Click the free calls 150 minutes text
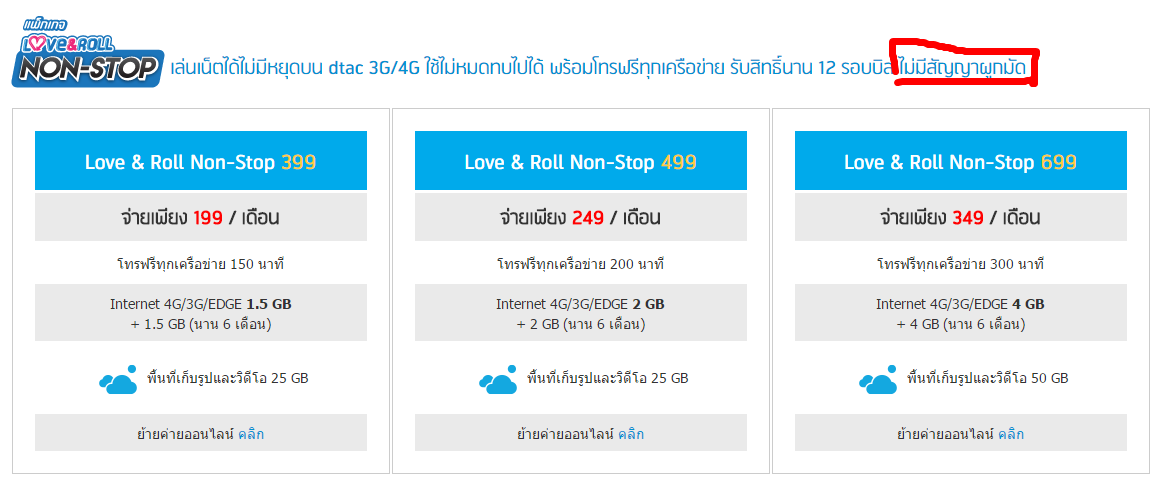This screenshot has width=1157, height=489. (201, 264)
